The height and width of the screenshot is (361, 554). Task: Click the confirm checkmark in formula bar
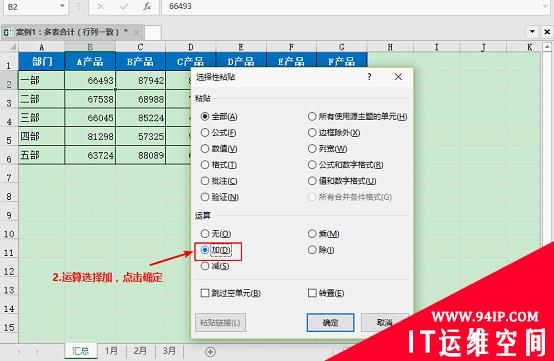coord(124,6)
